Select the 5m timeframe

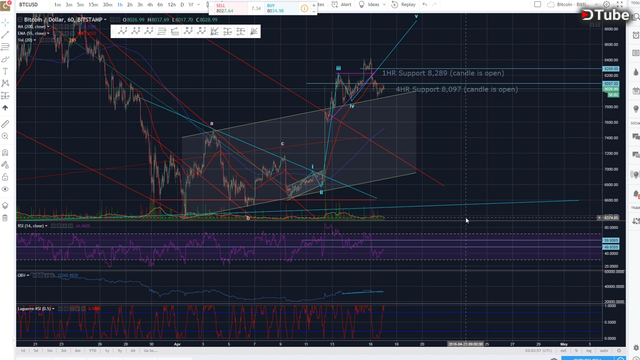(x=80, y=4)
